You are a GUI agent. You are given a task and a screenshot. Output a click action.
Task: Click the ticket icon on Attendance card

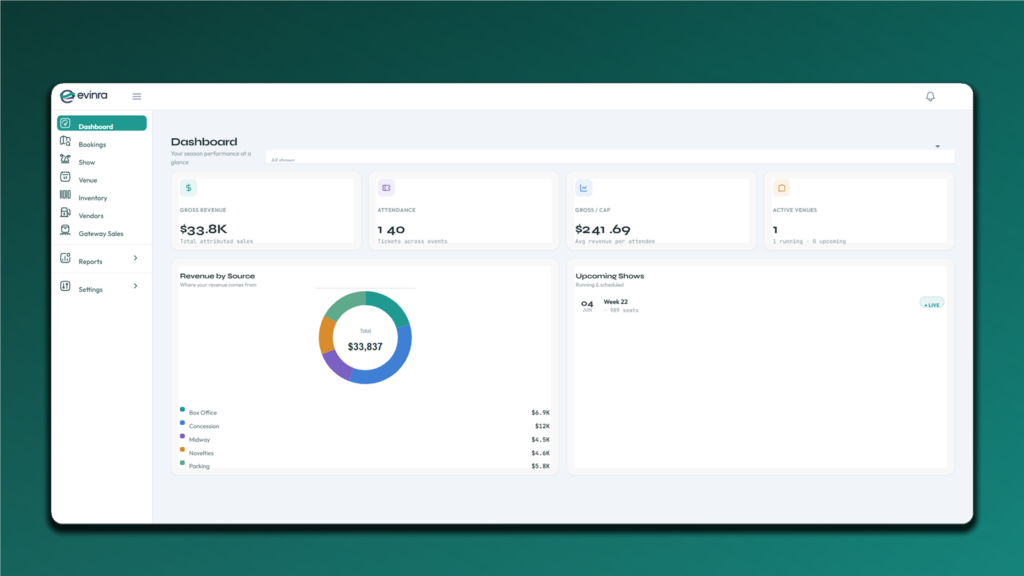click(x=386, y=188)
